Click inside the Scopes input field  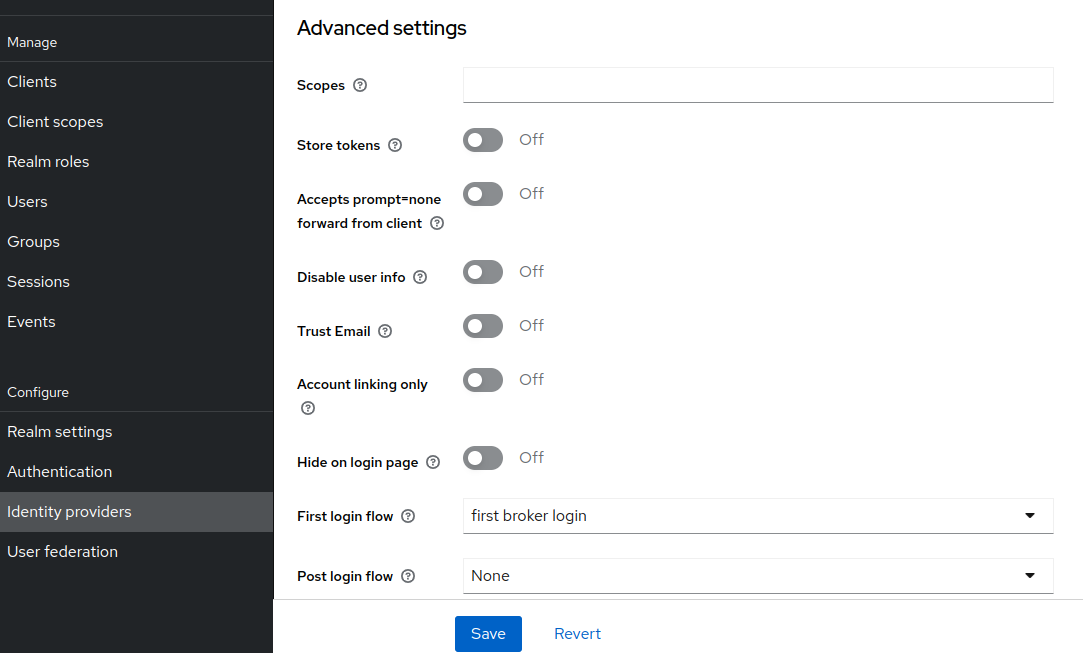757,85
